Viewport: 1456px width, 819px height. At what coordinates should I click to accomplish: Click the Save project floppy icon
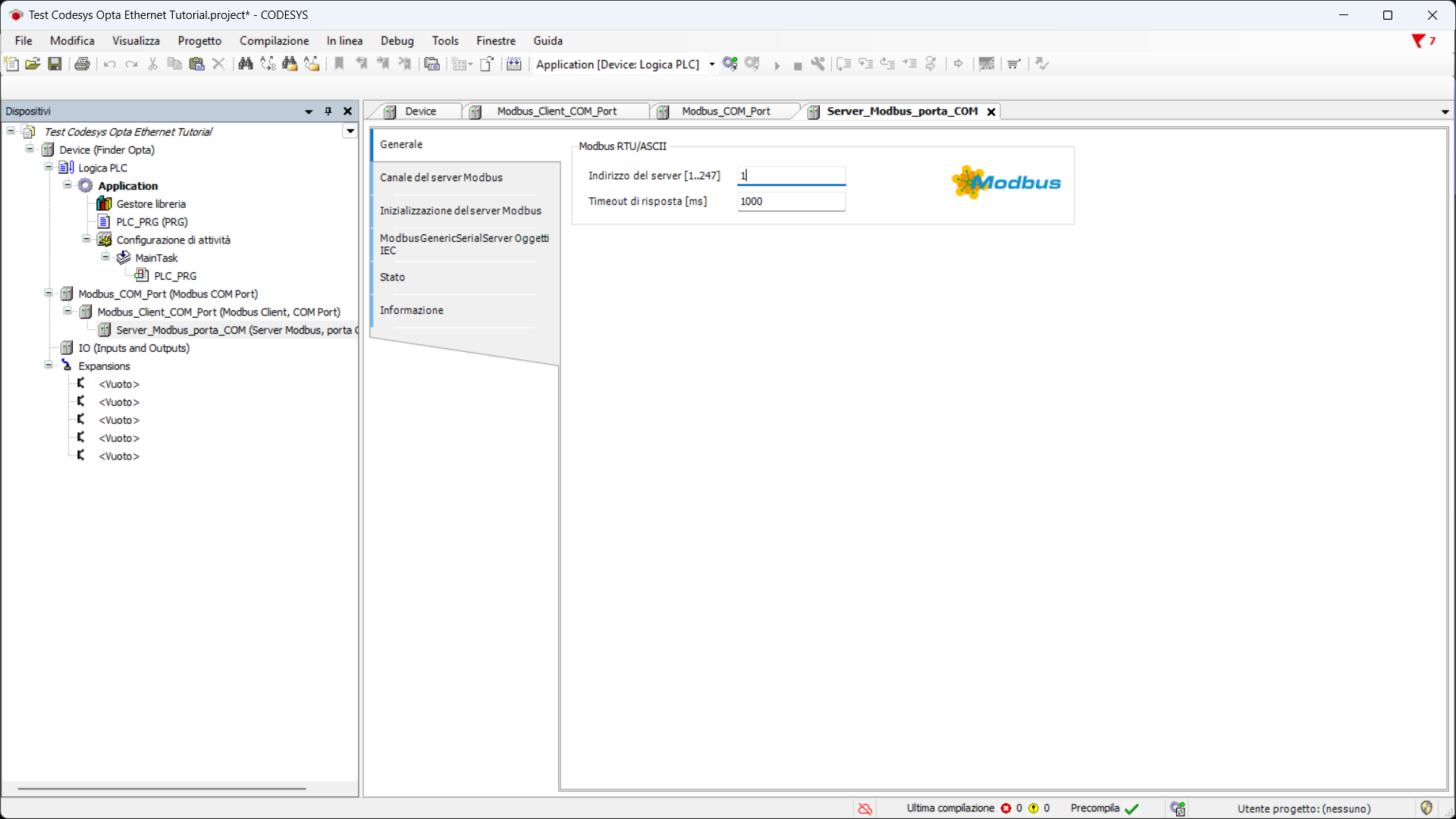(55, 64)
